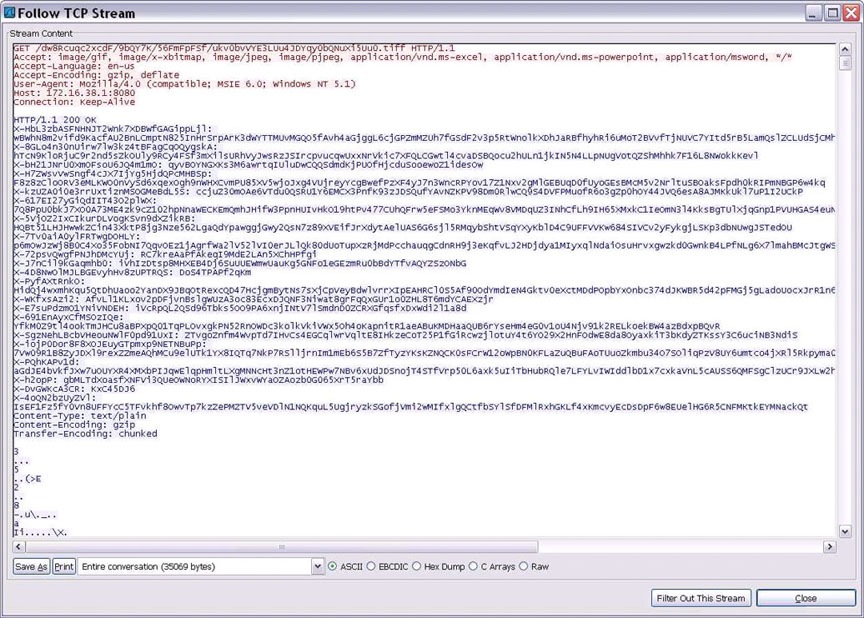Click the X-72psvQwgfPNJhDMcYUj header line
The height and width of the screenshot is (618, 864).
click(x=165, y=254)
